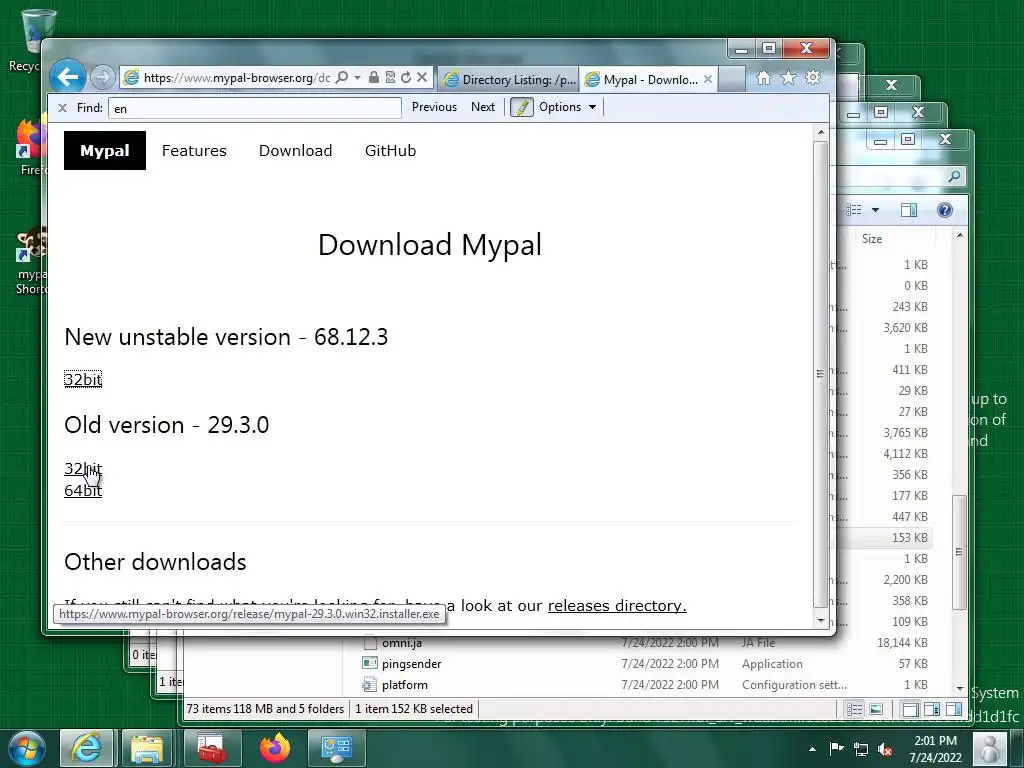Image resolution: width=1024 pixels, height=768 pixels.
Task: Open the clock showing 2:01 PM
Action: coord(935,748)
